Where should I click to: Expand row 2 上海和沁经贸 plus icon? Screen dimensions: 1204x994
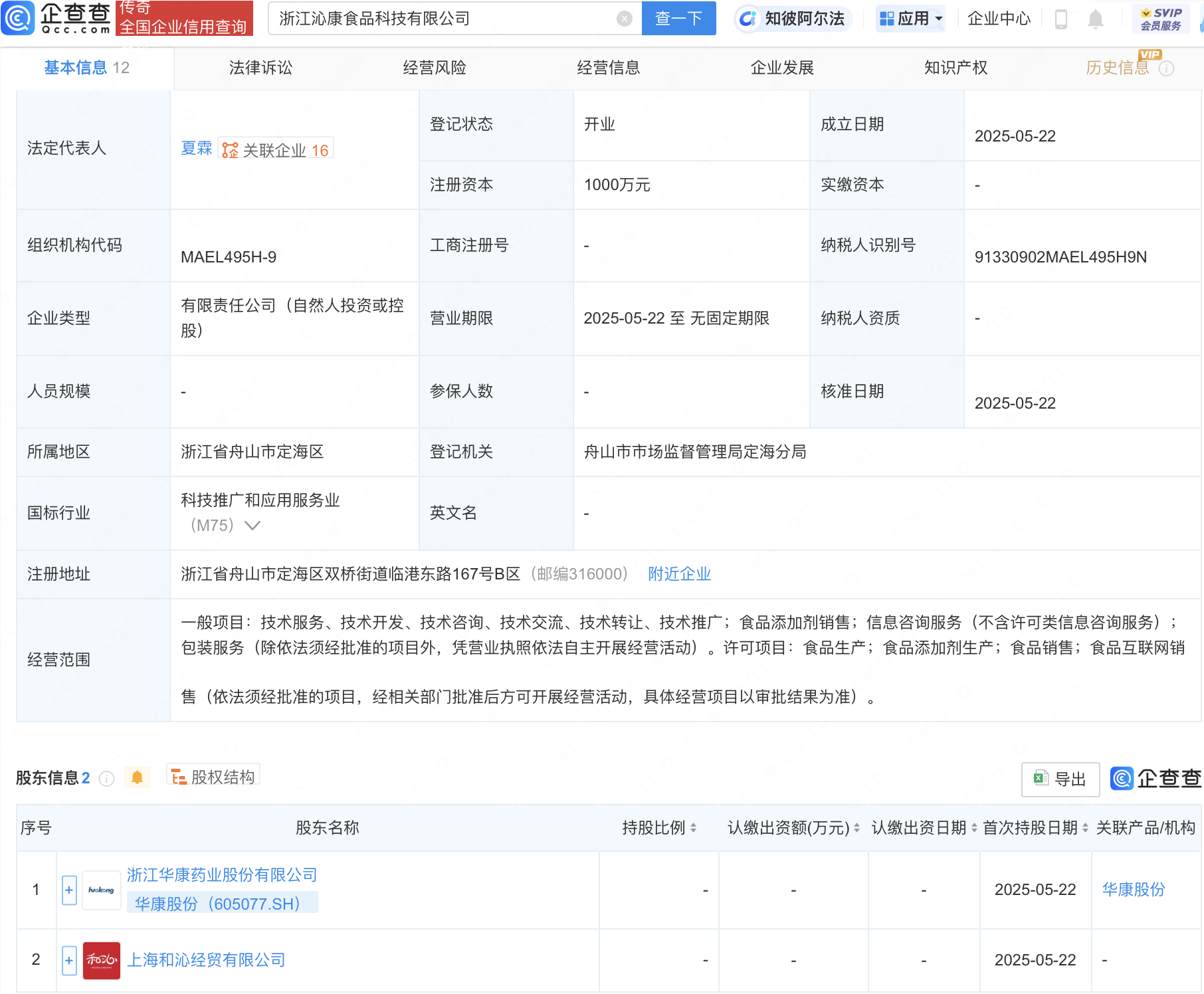click(69, 960)
